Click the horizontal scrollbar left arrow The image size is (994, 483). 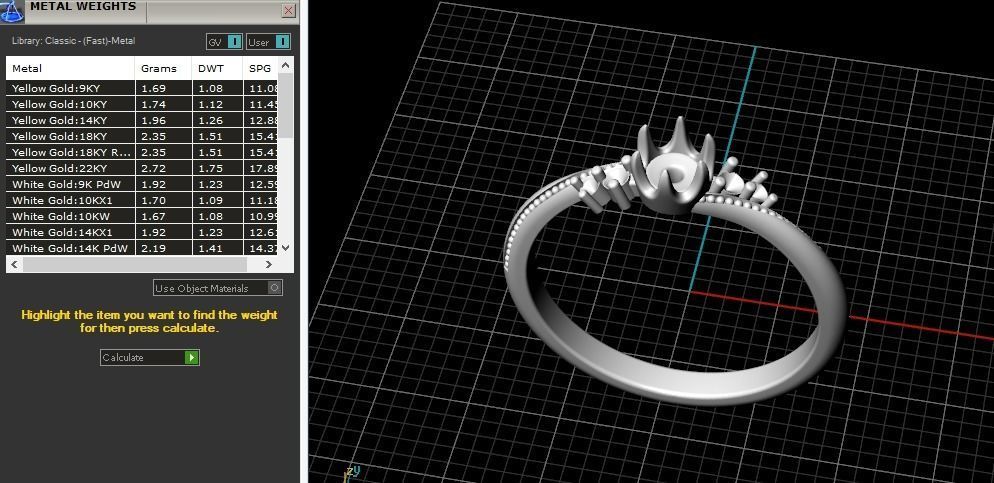[14, 264]
